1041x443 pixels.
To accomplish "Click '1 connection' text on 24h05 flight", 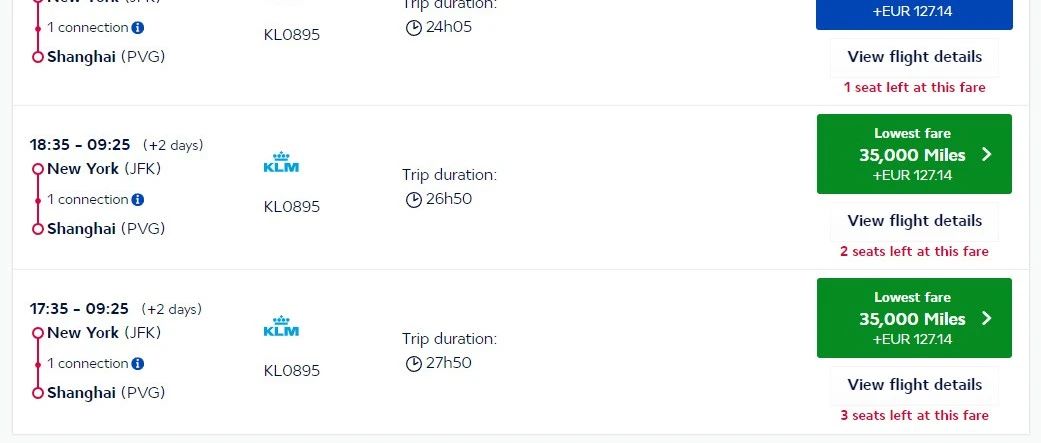I will [88, 28].
